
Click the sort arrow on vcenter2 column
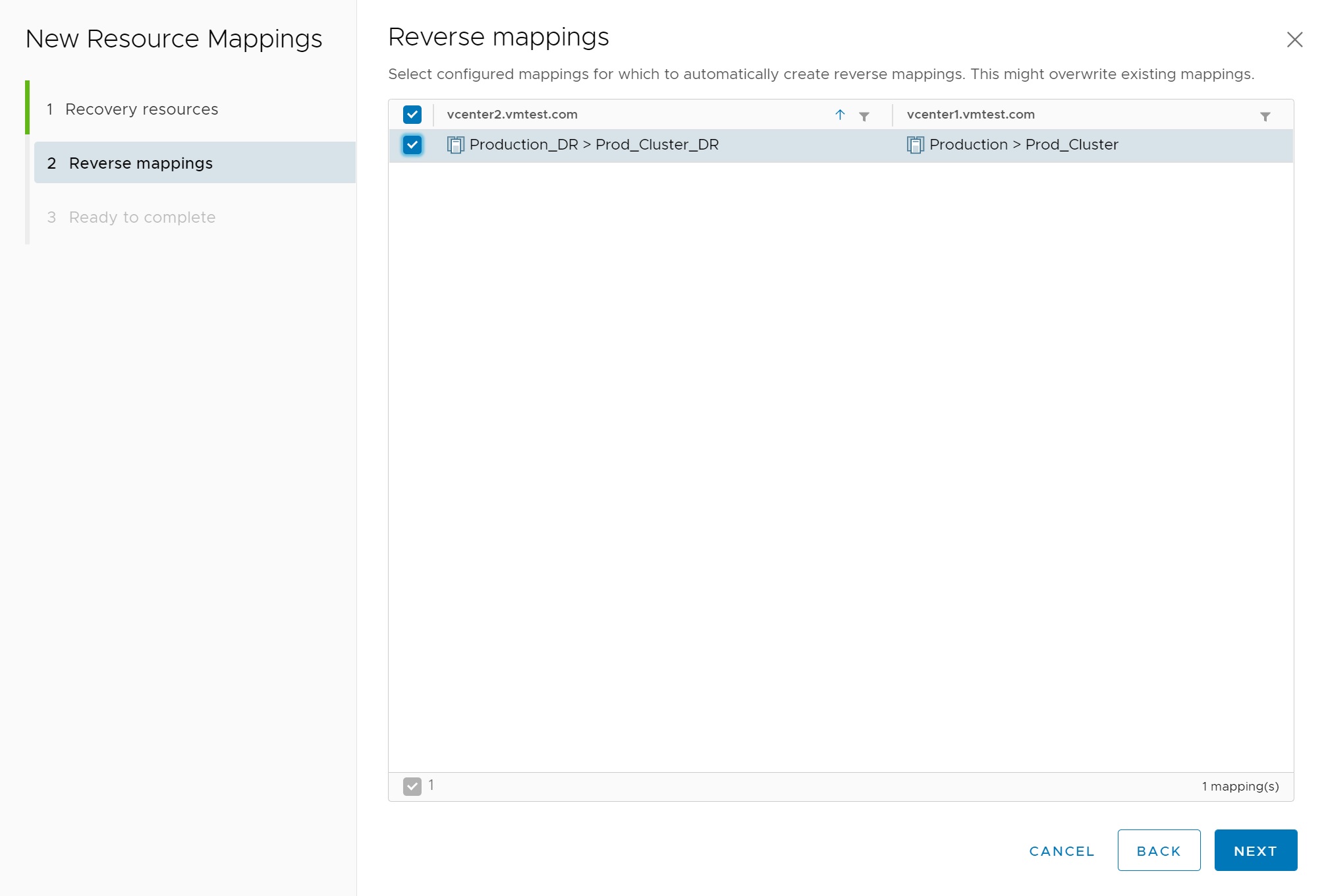click(x=840, y=115)
